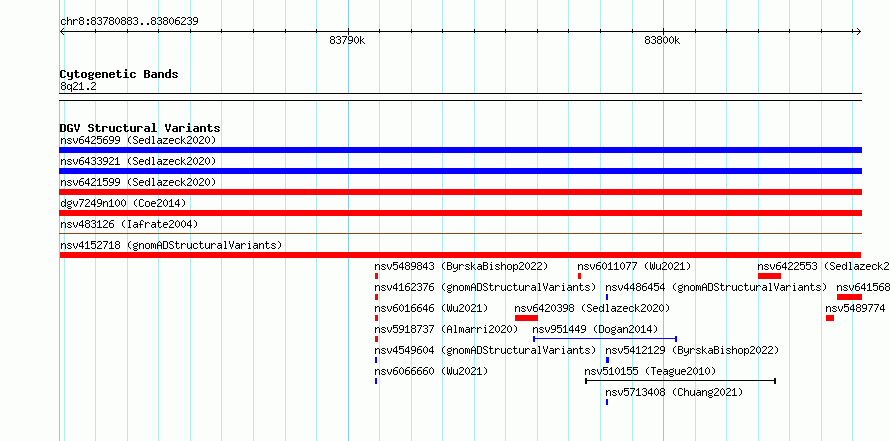Click the nsv6016646 (Wu2021) label
Image resolution: width=890 pixels, height=441 pixels.
tap(431, 308)
